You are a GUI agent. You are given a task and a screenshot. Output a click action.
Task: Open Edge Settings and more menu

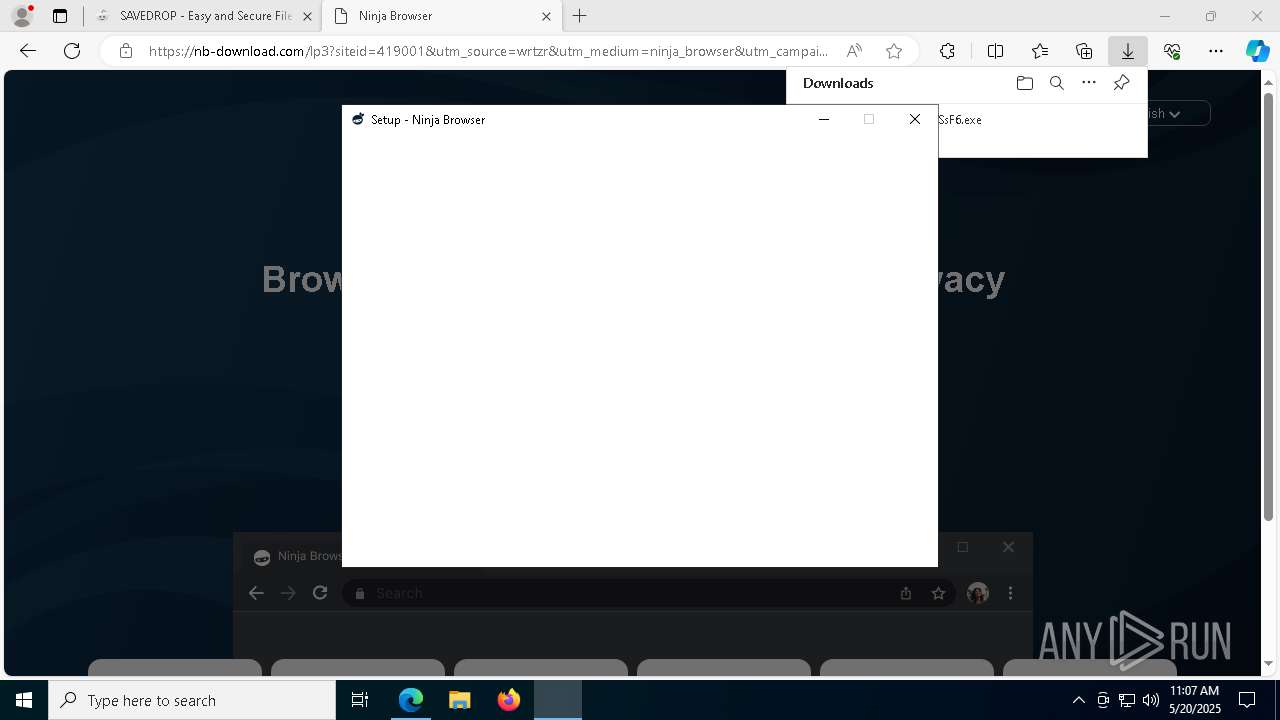pos(1216,51)
